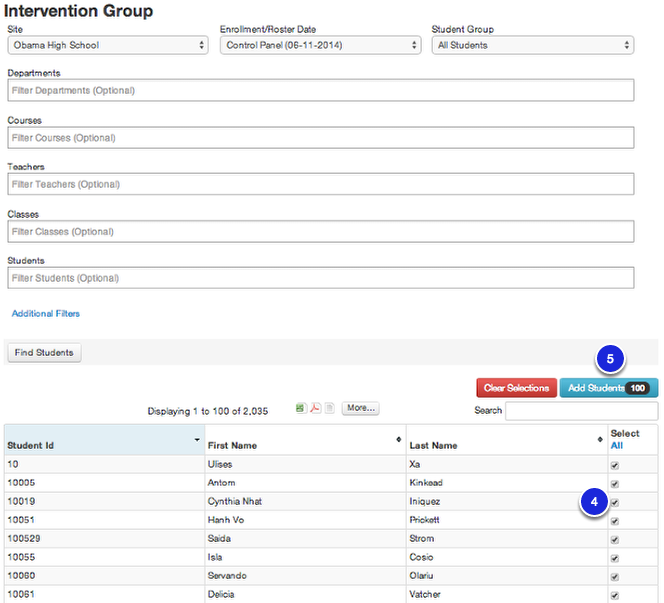Screen dimensions: 664x603
Task: Export the student table to Excel
Action: pyautogui.click(x=301, y=408)
